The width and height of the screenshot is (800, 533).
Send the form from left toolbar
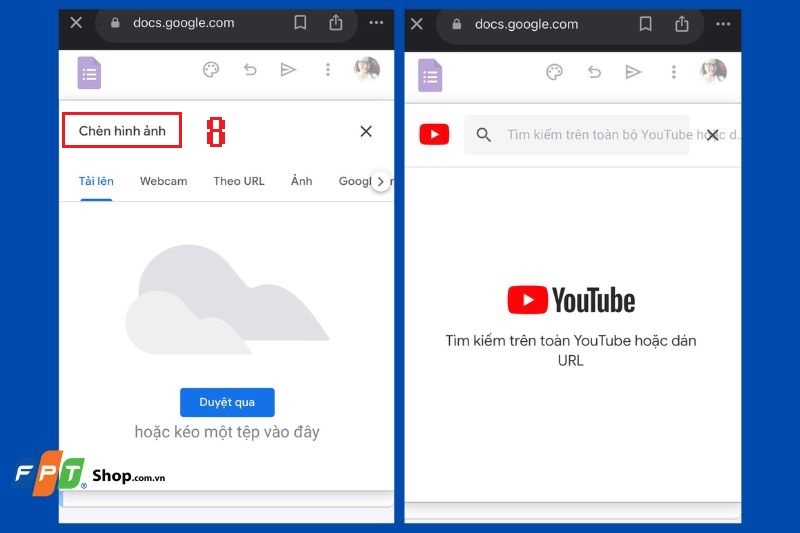(x=288, y=69)
